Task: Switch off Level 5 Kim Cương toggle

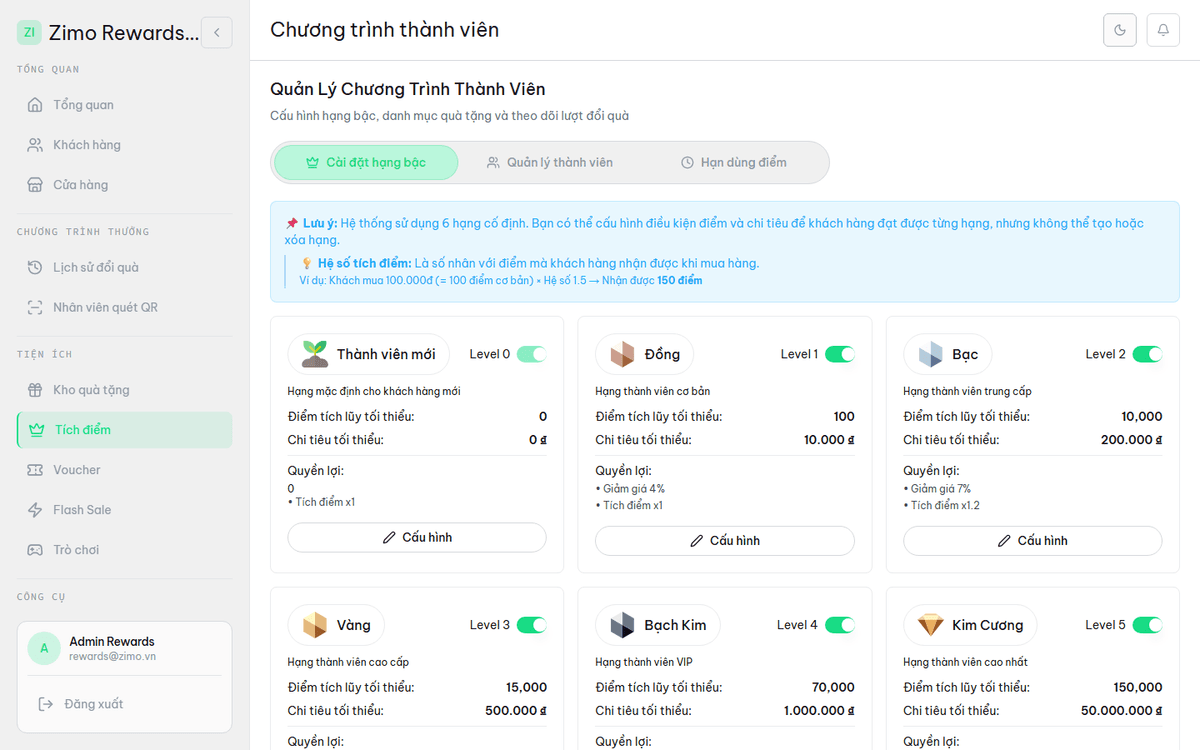Action: (1148, 625)
